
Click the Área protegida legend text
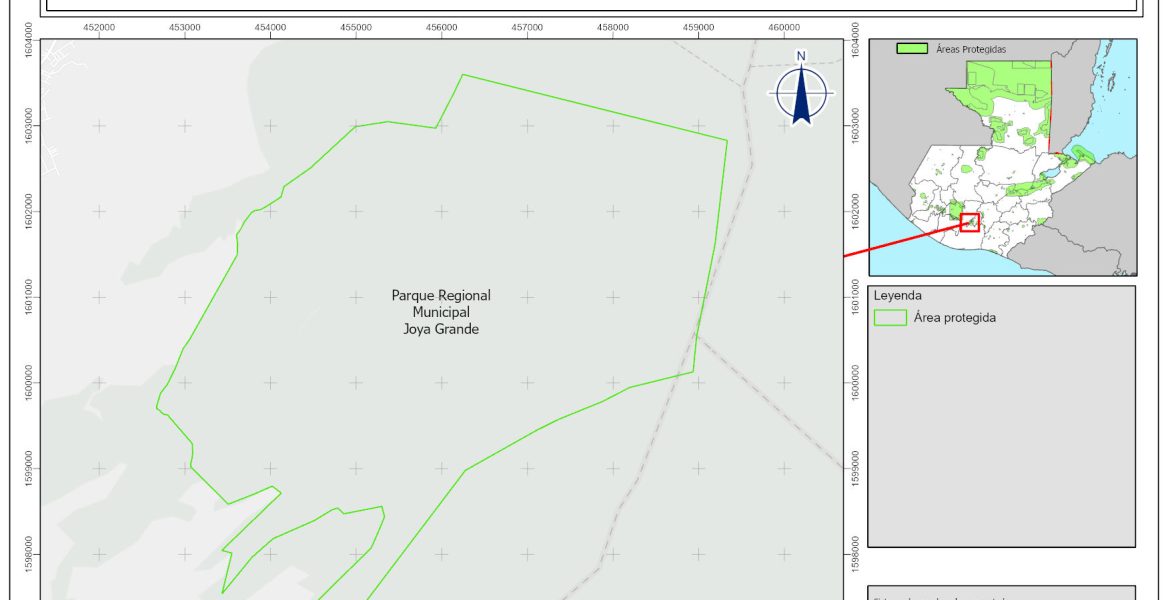pos(954,318)
